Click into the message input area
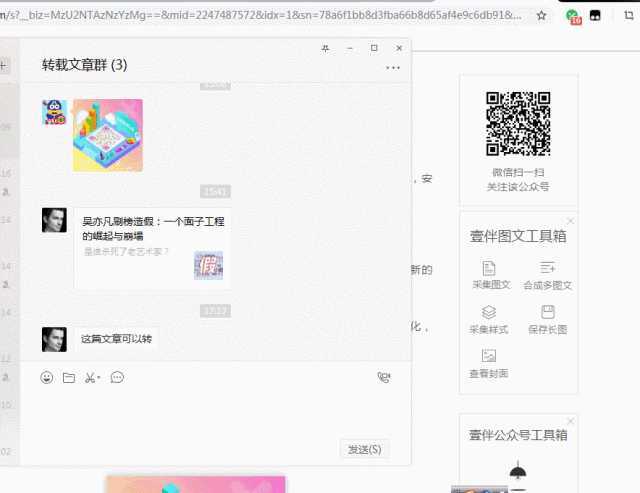 [216, 412]
